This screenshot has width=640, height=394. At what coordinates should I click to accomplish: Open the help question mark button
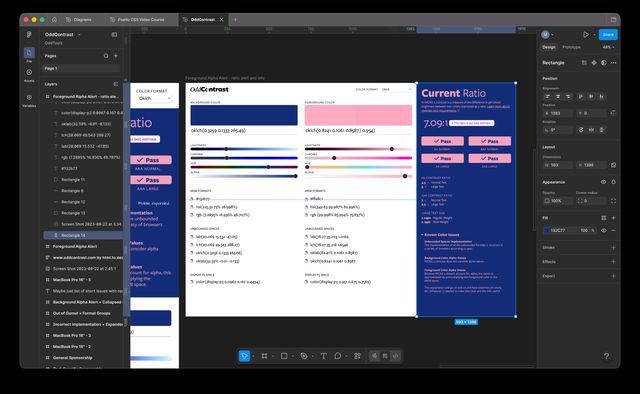(606, 356)
